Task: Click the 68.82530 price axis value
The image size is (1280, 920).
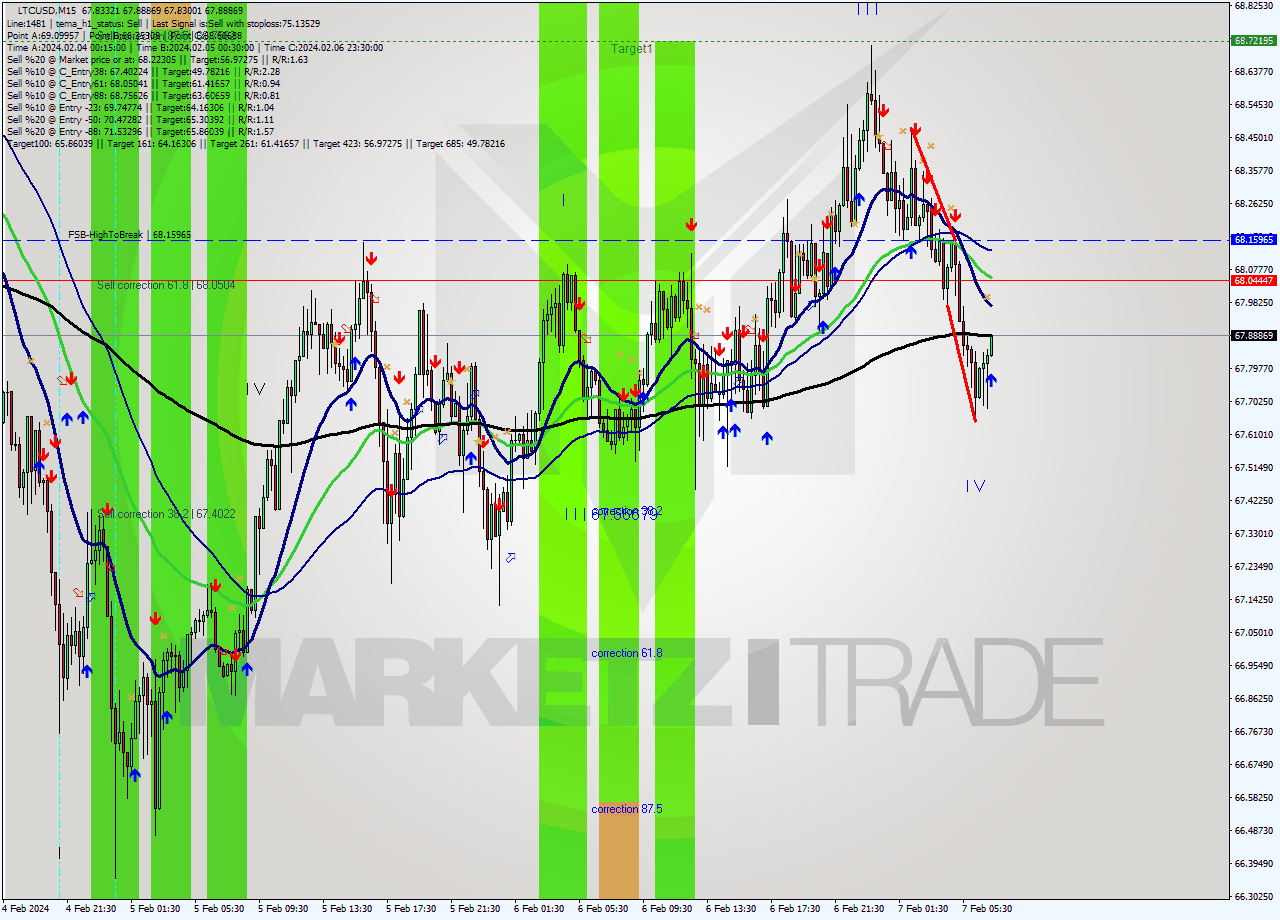Action: (1254, 5)
